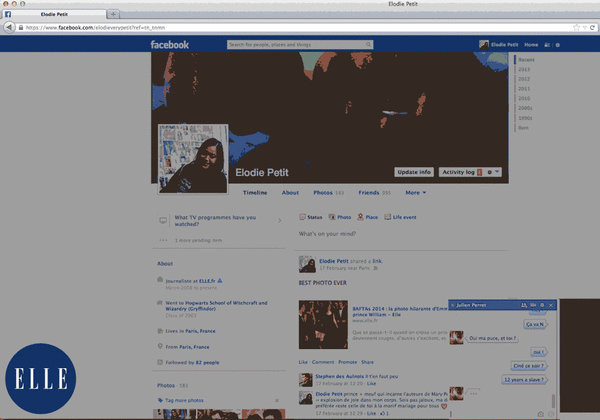The image size is (600, 420).
Task: Click the Facebook logo in header
Action: point(170,45)
